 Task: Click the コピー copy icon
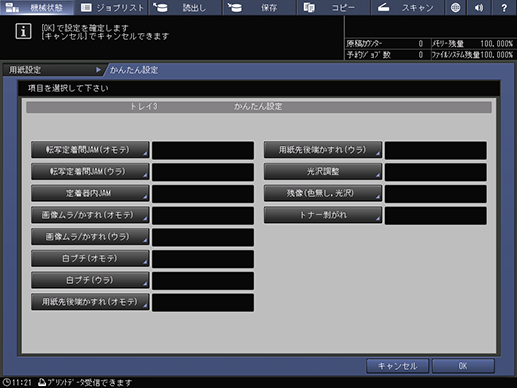[x=309, y=7]
